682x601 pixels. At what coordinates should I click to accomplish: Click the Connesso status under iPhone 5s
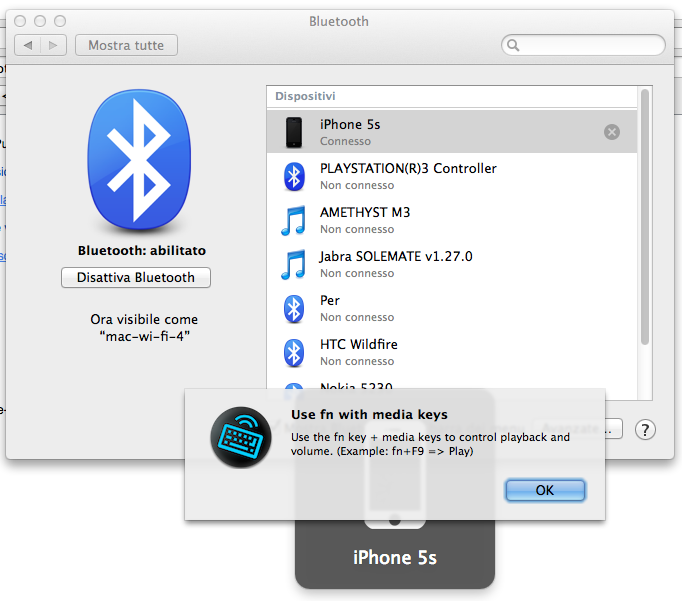coord(345,141)
